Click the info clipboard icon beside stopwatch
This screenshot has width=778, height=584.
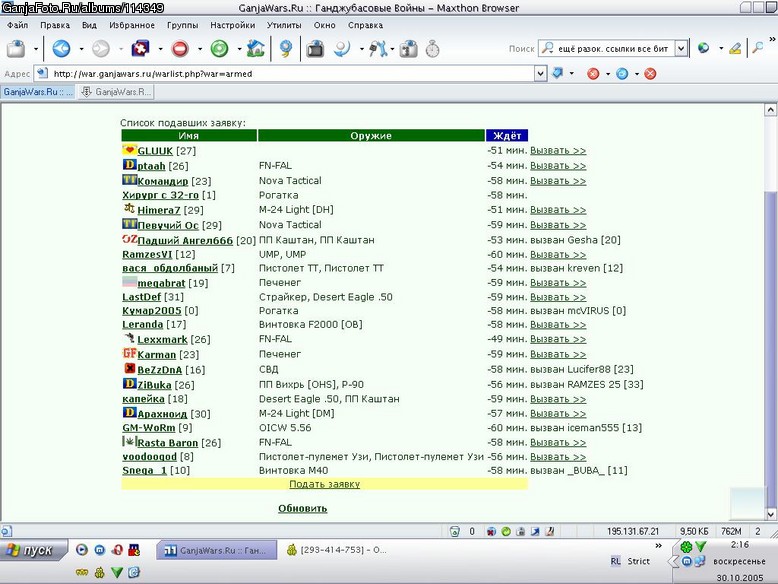[x=408, y=49]
